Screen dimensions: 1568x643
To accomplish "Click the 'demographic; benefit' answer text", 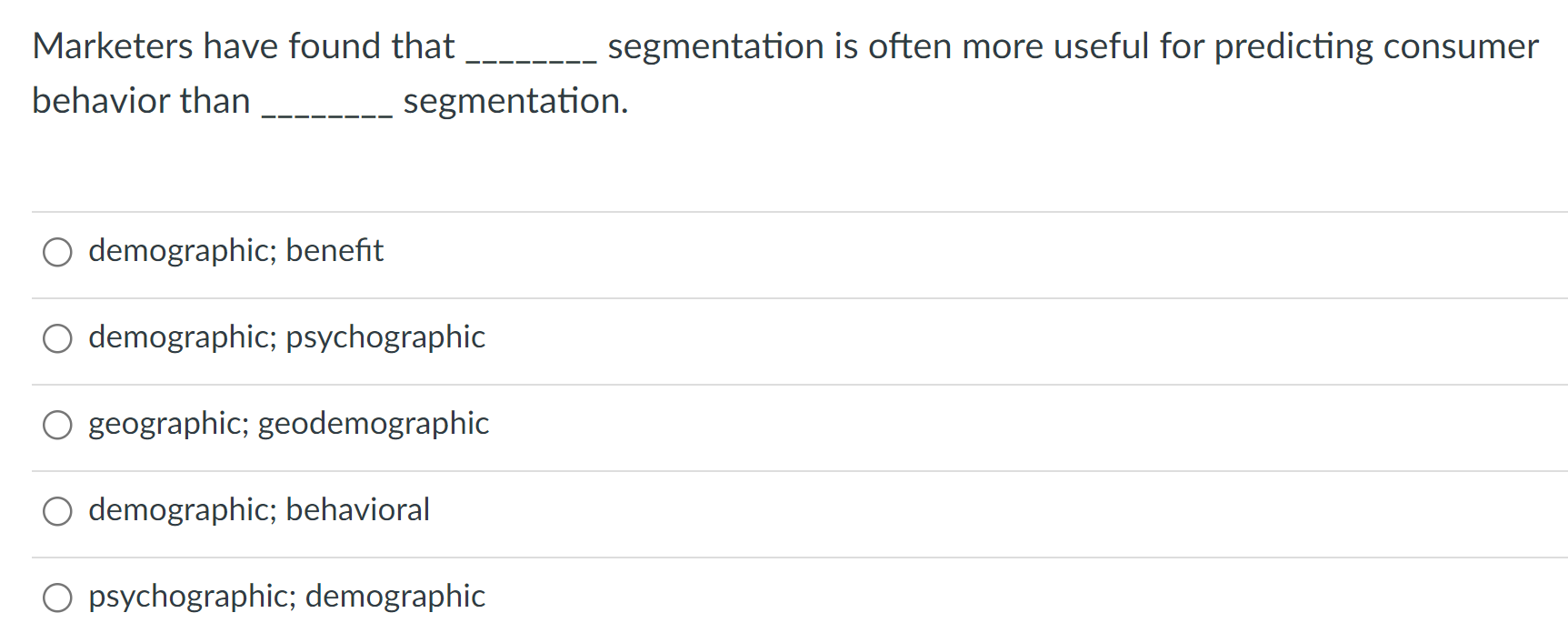I will tap(235, 251).
